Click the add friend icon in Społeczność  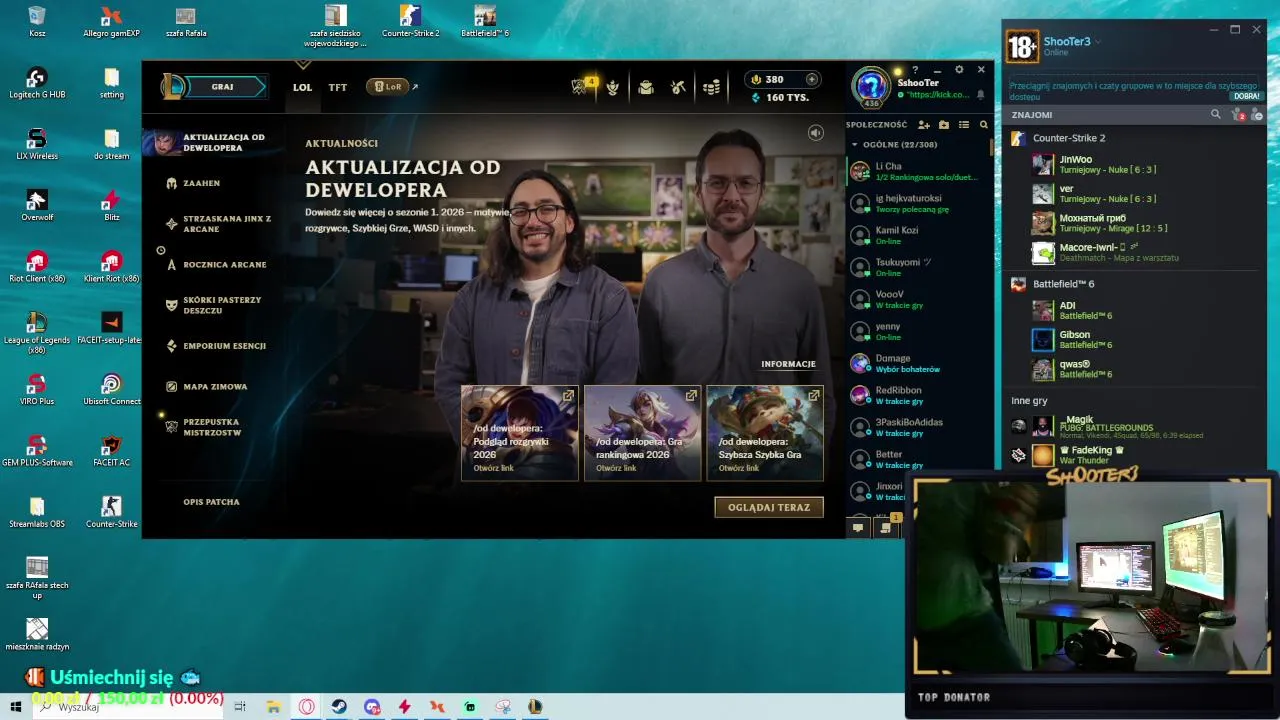click(x=924, y=125)
